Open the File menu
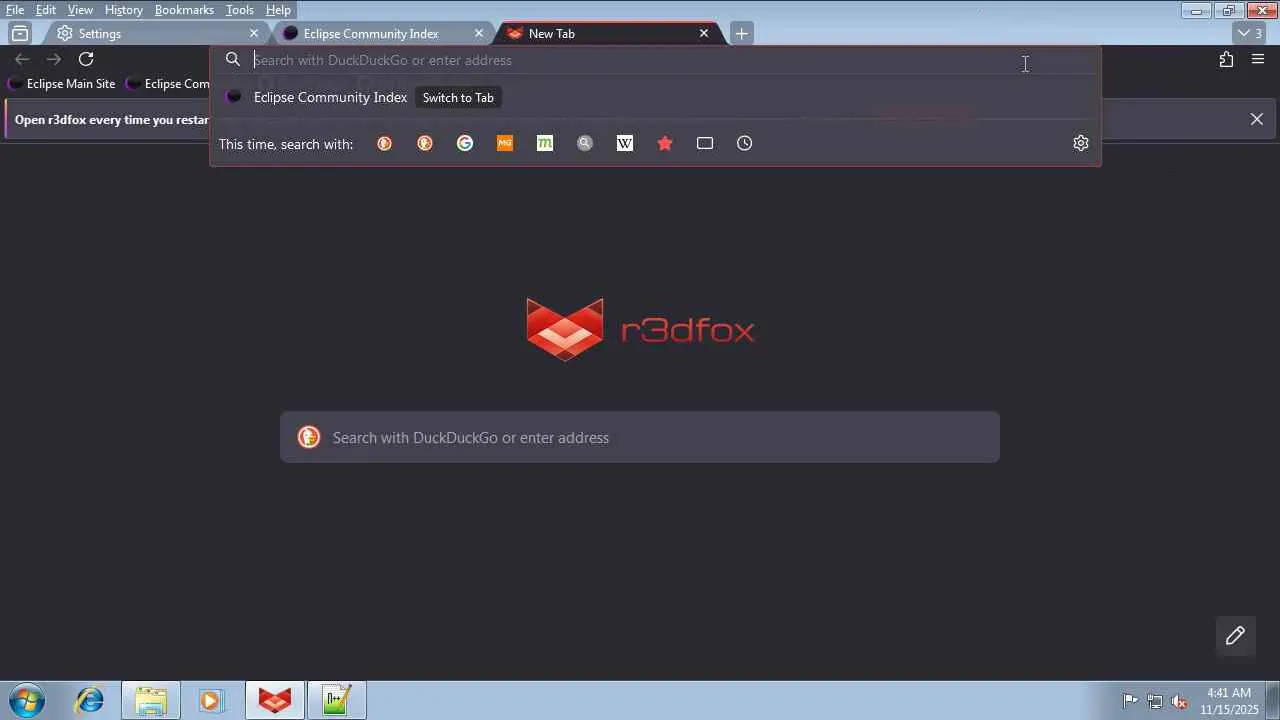 point(15,10)
